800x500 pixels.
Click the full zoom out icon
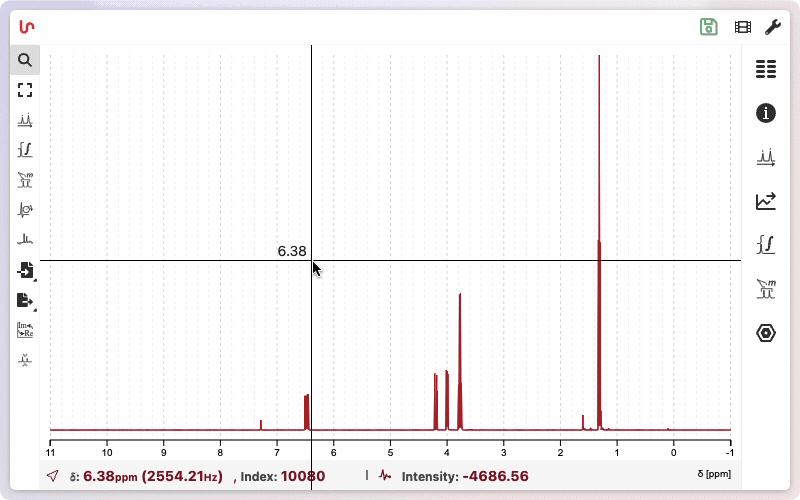point(25,90)
